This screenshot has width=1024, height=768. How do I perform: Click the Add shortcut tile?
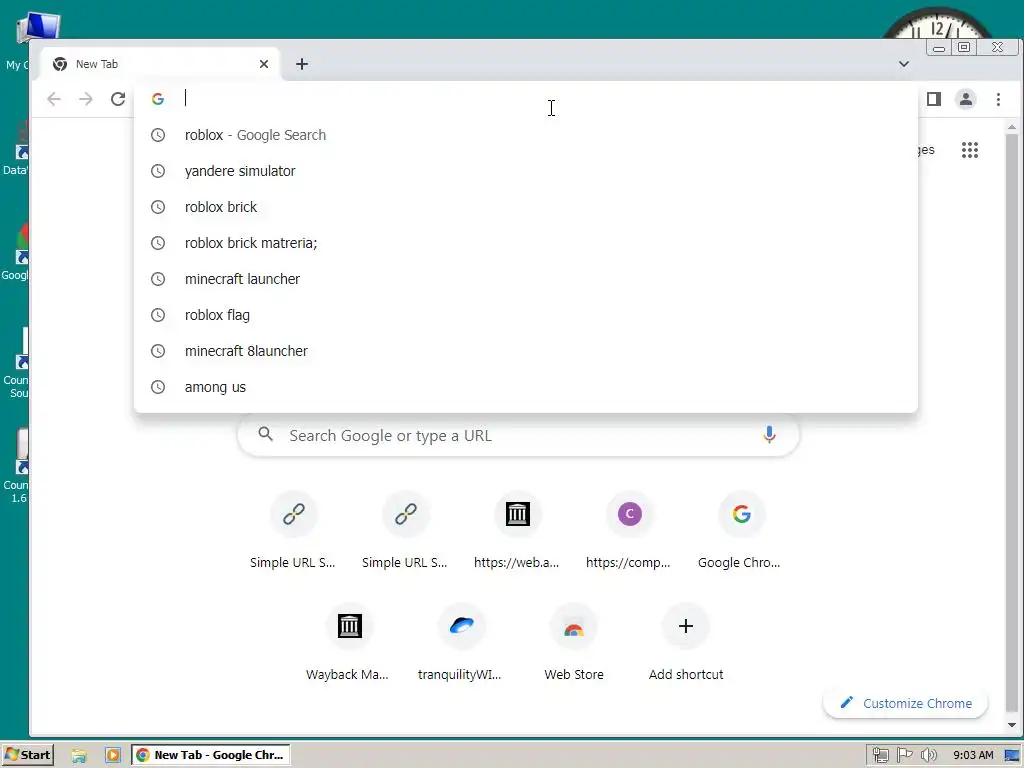686,643
